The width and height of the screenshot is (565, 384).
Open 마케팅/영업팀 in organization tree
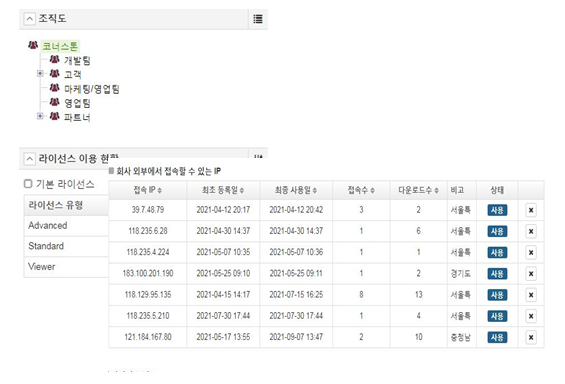[x=92, y=89]
